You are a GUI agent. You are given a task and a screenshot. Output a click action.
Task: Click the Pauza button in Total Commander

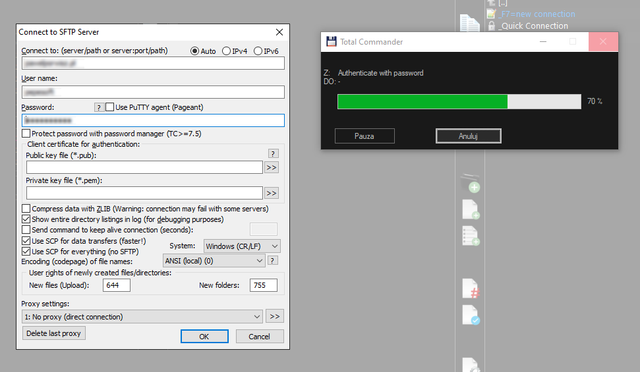[364, 136]
